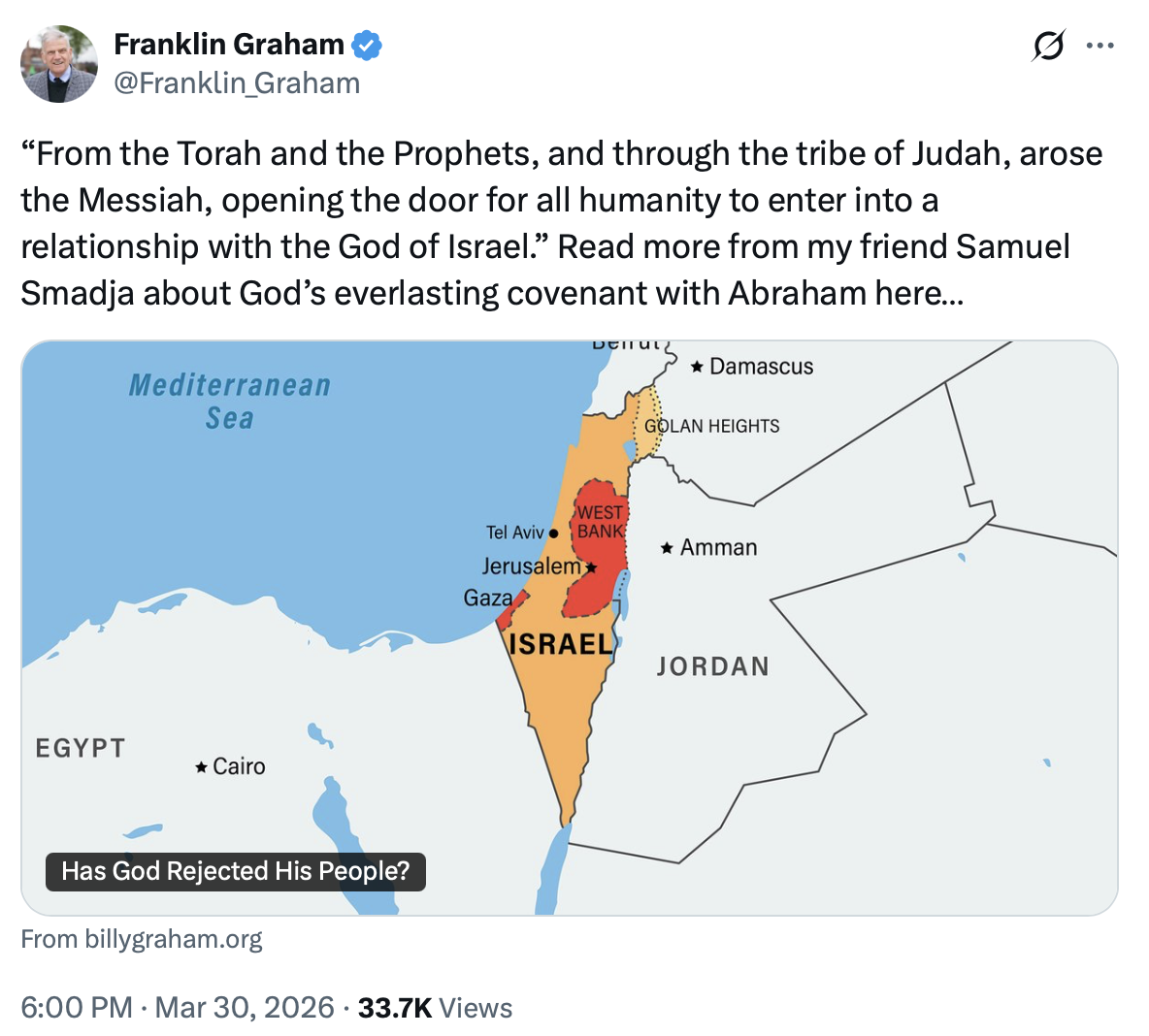Click Franklin Graham's profile avatar
The height and width of the screenshot is (1036, 1149).
click(59, 64)
